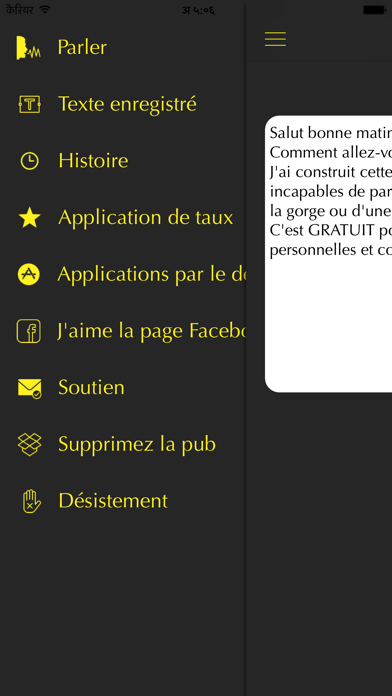Select Application de taux

pos(146,218)
